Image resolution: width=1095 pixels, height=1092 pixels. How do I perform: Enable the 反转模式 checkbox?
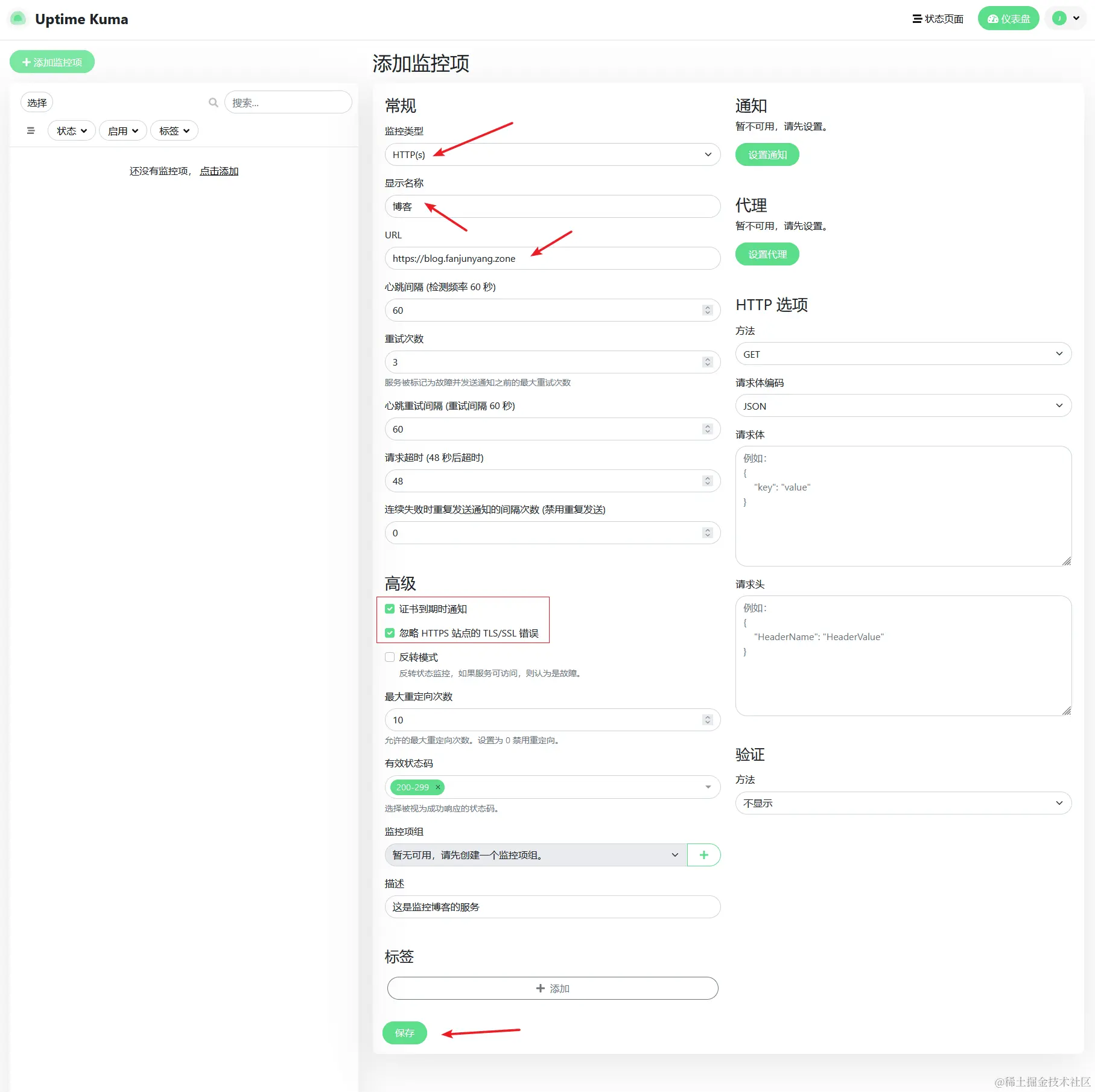390,657
